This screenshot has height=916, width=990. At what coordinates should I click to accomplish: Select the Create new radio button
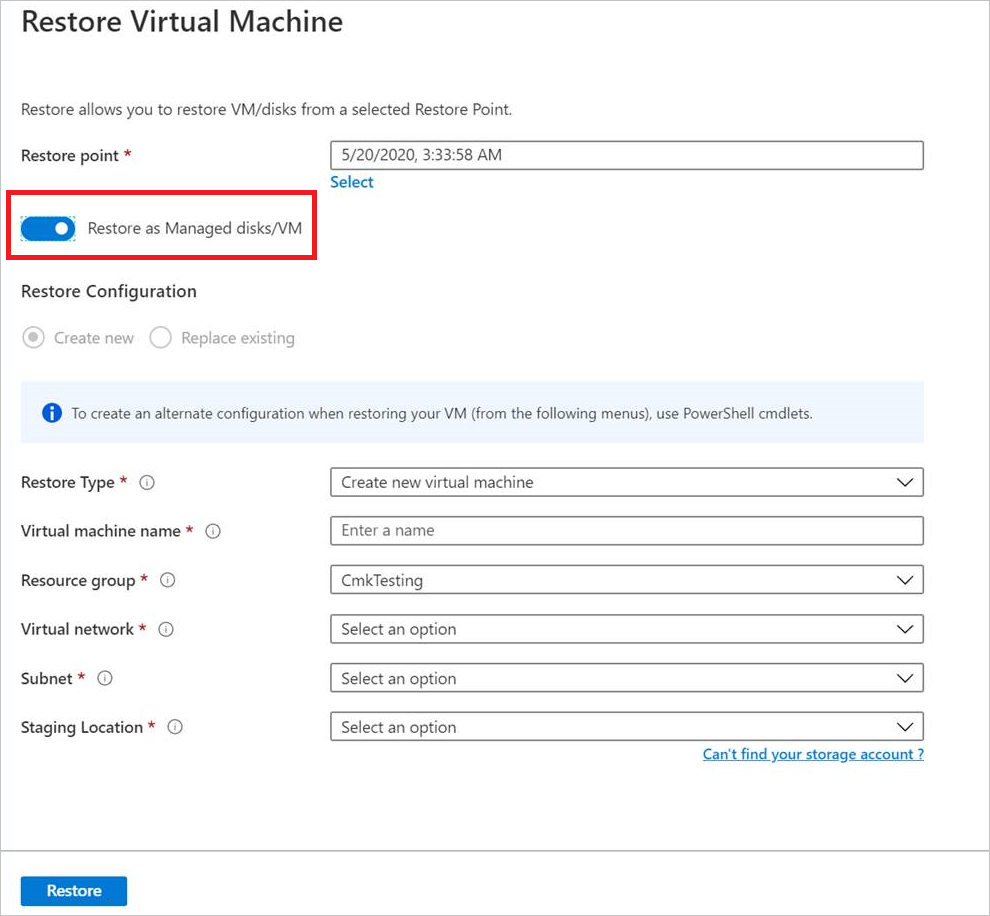click(31, 338)
